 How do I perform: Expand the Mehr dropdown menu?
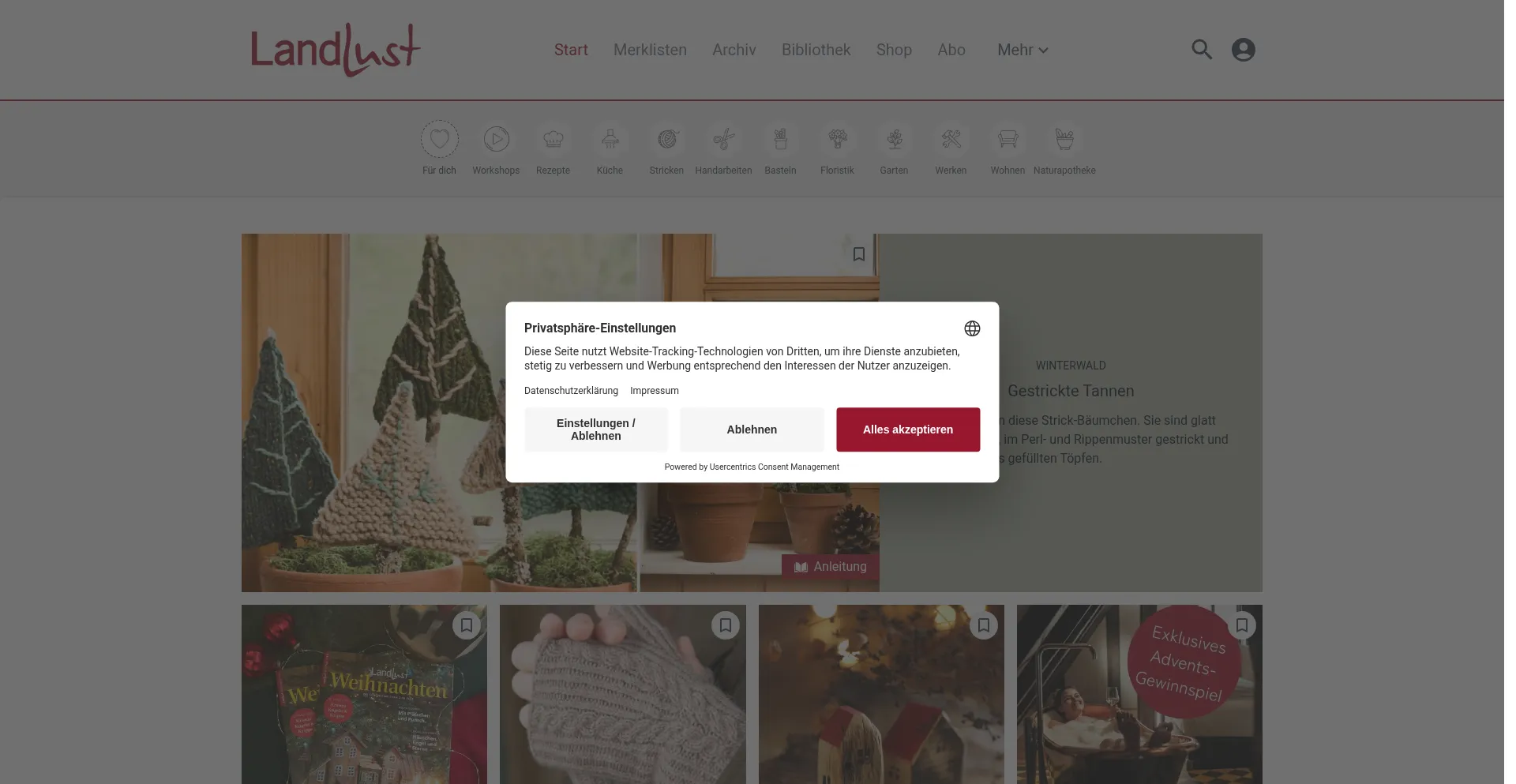(x=1023, y=50)
